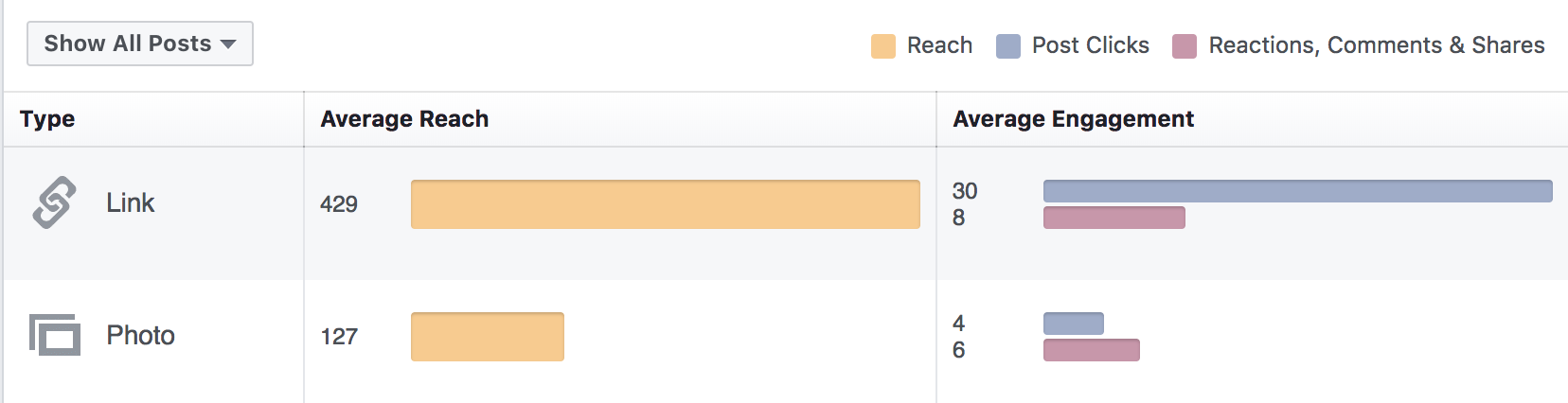Click the Link reactions pink bar
Image resolution: width=1568 pixels, height=403 pixels.
pyautogui.click(x=1114, y=218)
